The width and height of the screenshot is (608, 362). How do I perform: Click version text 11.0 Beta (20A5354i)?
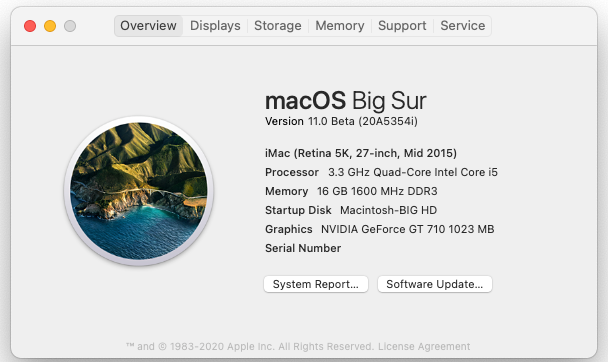[x=363, y=121]
